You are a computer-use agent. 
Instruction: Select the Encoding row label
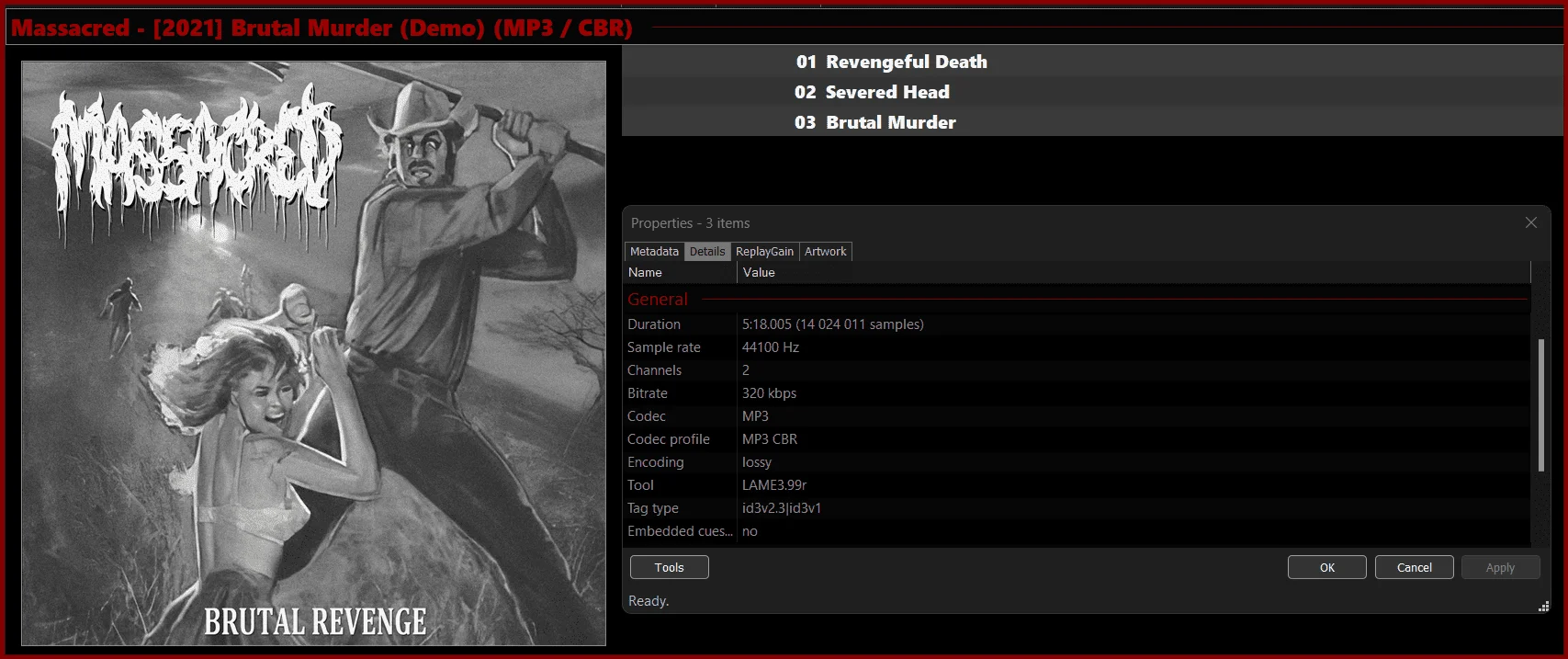[x=656, y=462]
